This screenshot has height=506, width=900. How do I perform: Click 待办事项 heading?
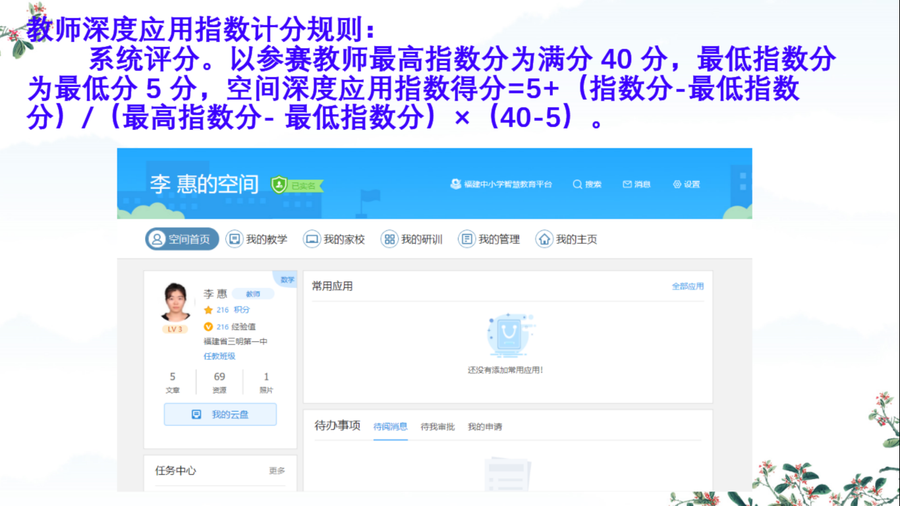[338, 426]
